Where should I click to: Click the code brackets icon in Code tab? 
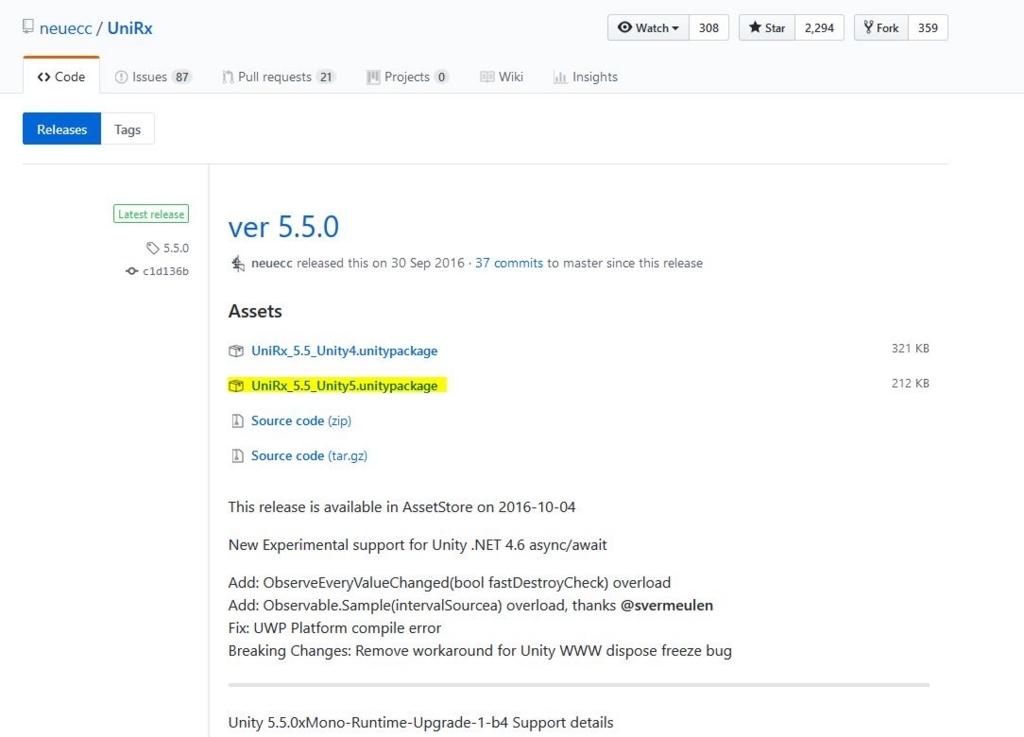coord(44,77)
